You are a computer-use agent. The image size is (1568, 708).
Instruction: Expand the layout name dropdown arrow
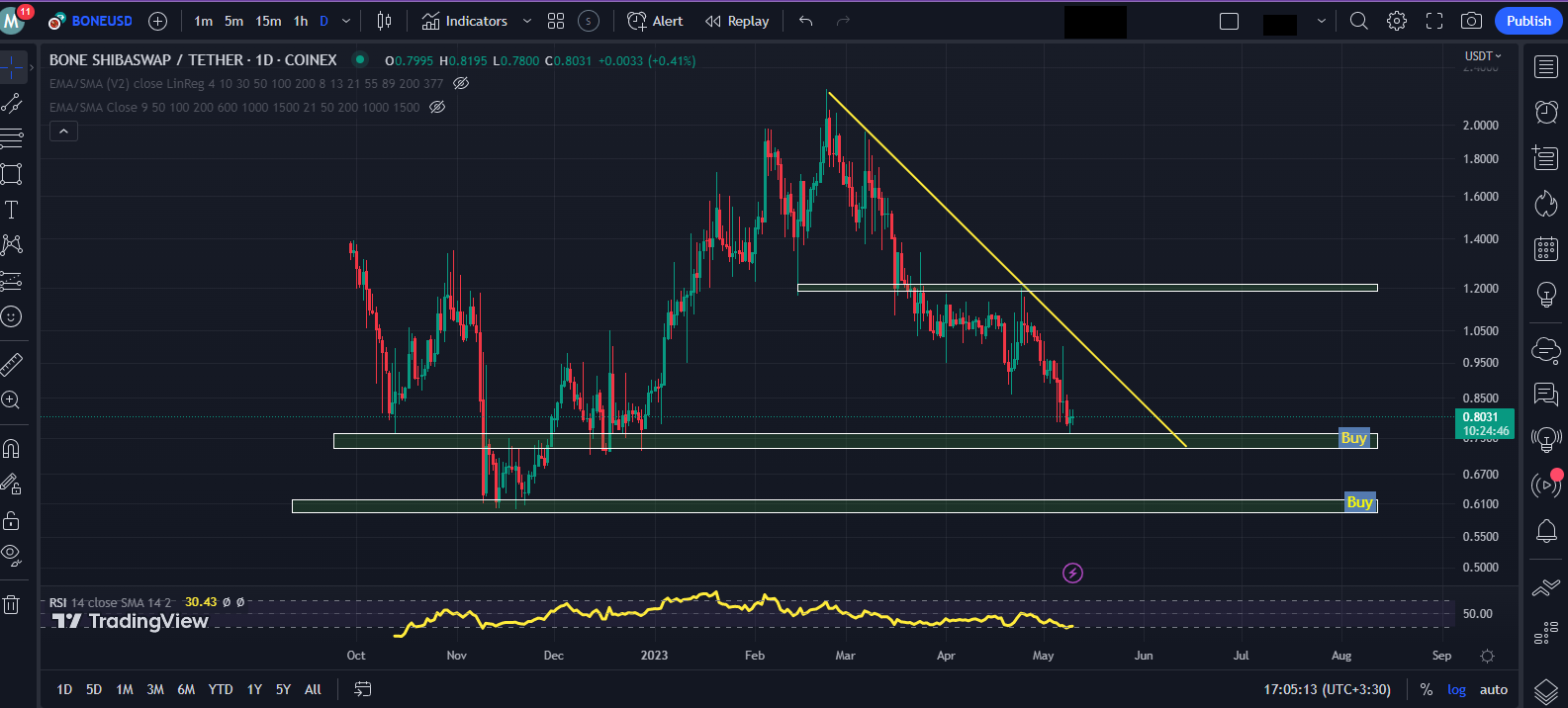tap(1321, 21)
